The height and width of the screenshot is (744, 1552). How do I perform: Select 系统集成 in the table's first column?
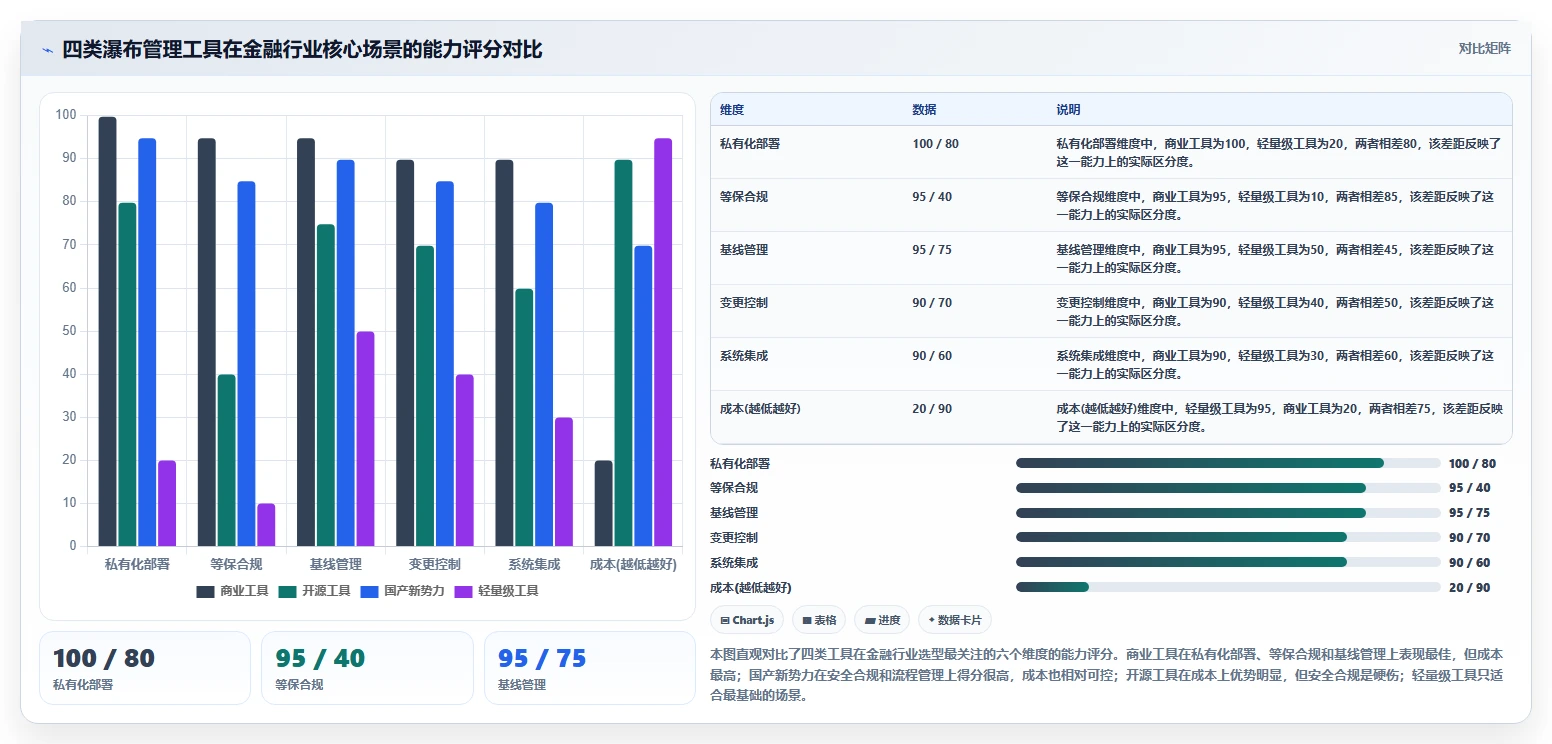coord(744,355)
